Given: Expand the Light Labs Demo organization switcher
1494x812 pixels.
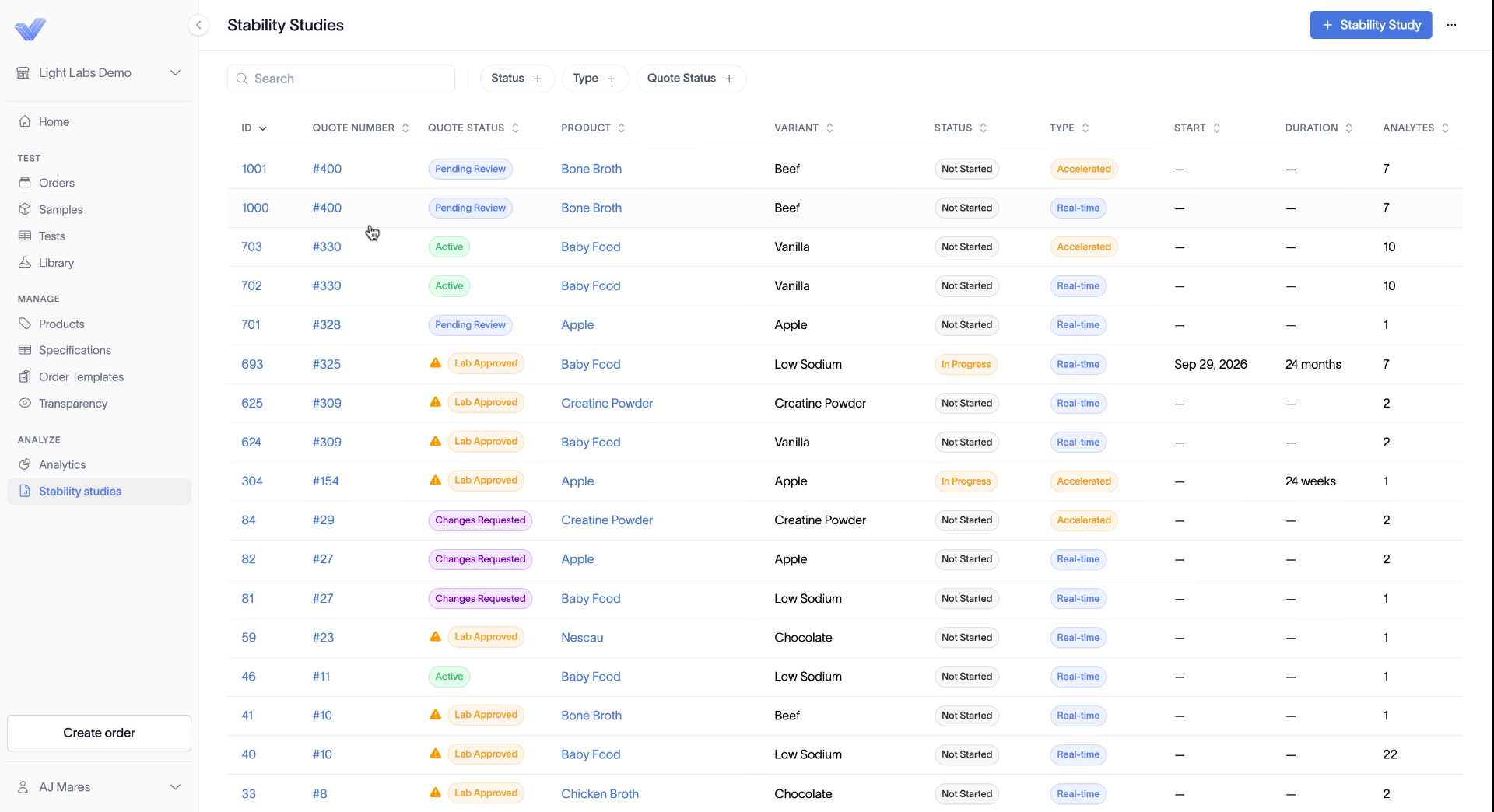Looking at the screenshot, I should click(99, 72).
